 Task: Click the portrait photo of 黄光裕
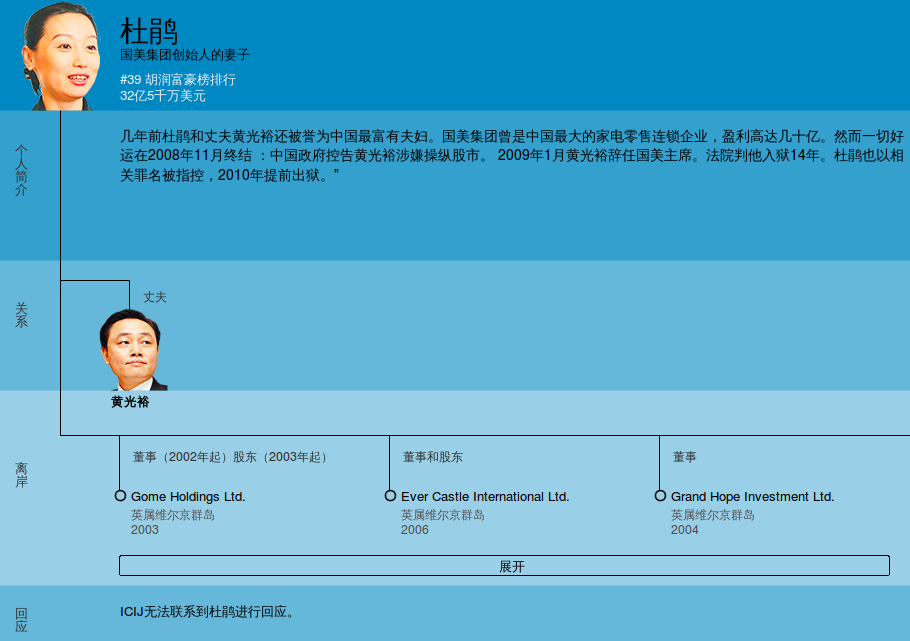point(131,350)
